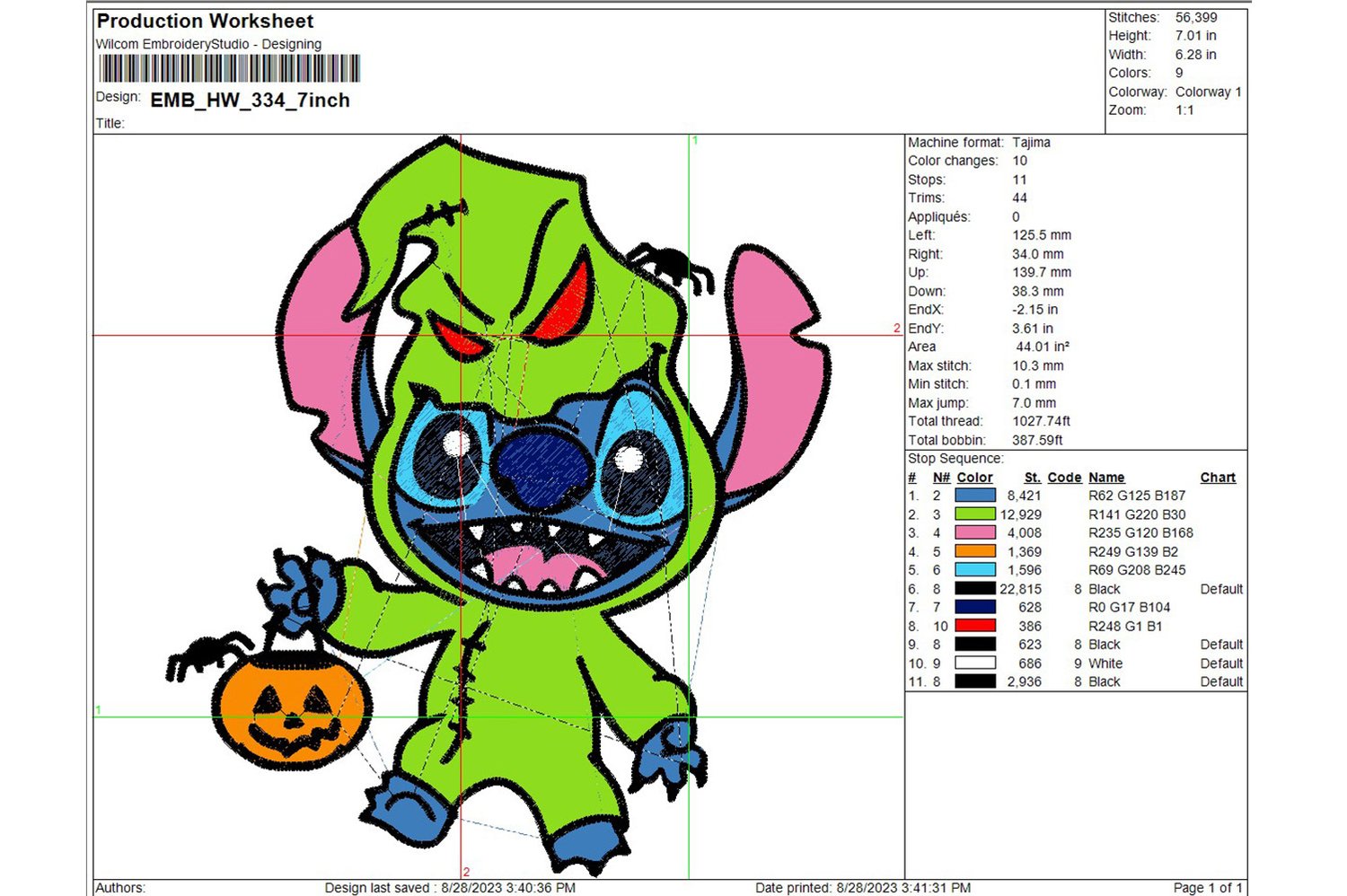Select the stitch count "1,369"
The height and width of the screenshot is (896, 1347).
click(1025, 551)
